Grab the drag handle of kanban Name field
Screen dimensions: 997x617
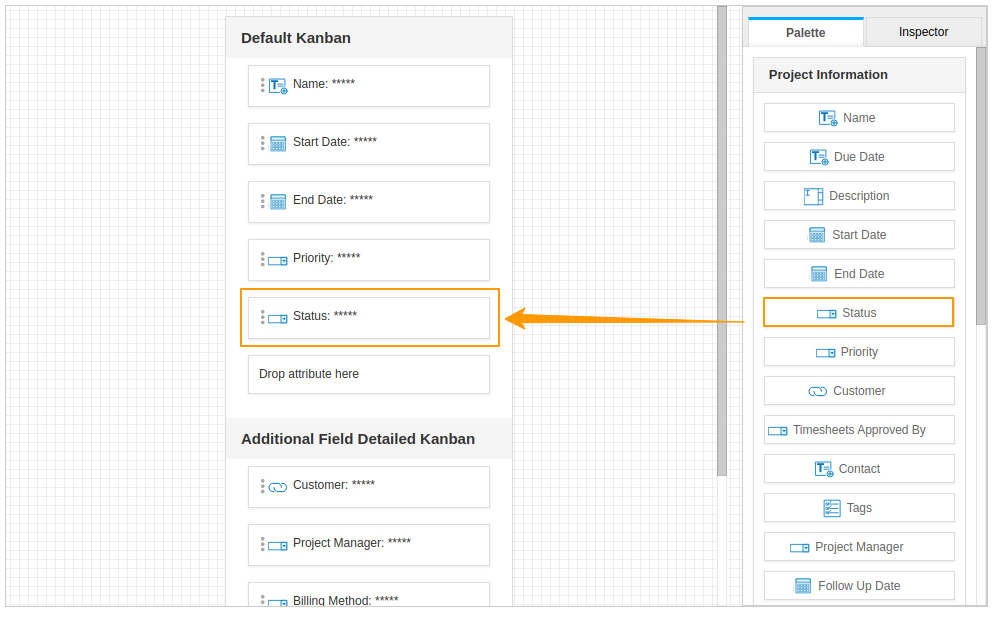coord(263,85)
